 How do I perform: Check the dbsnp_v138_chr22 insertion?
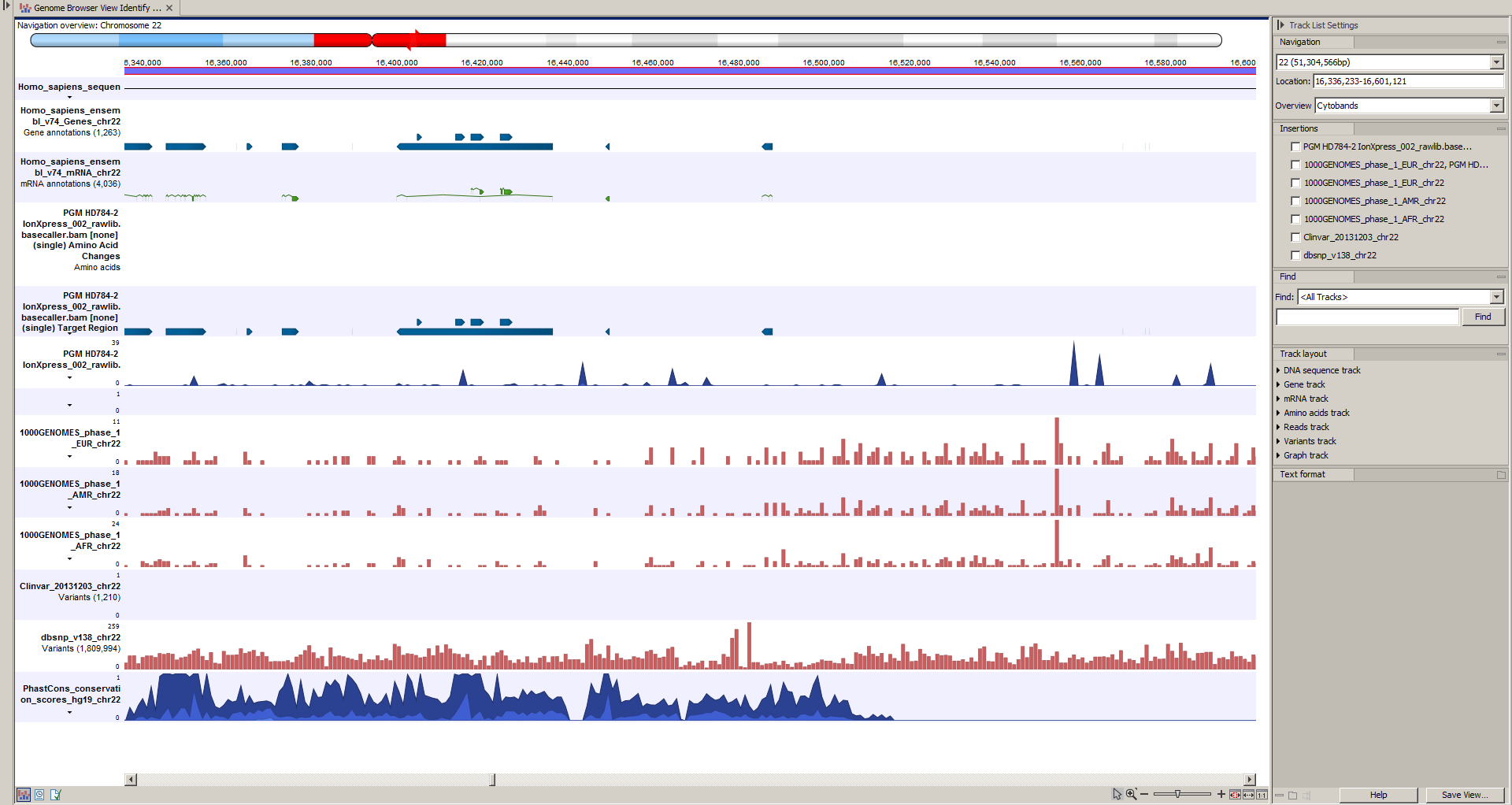(x=1296, y=255)
